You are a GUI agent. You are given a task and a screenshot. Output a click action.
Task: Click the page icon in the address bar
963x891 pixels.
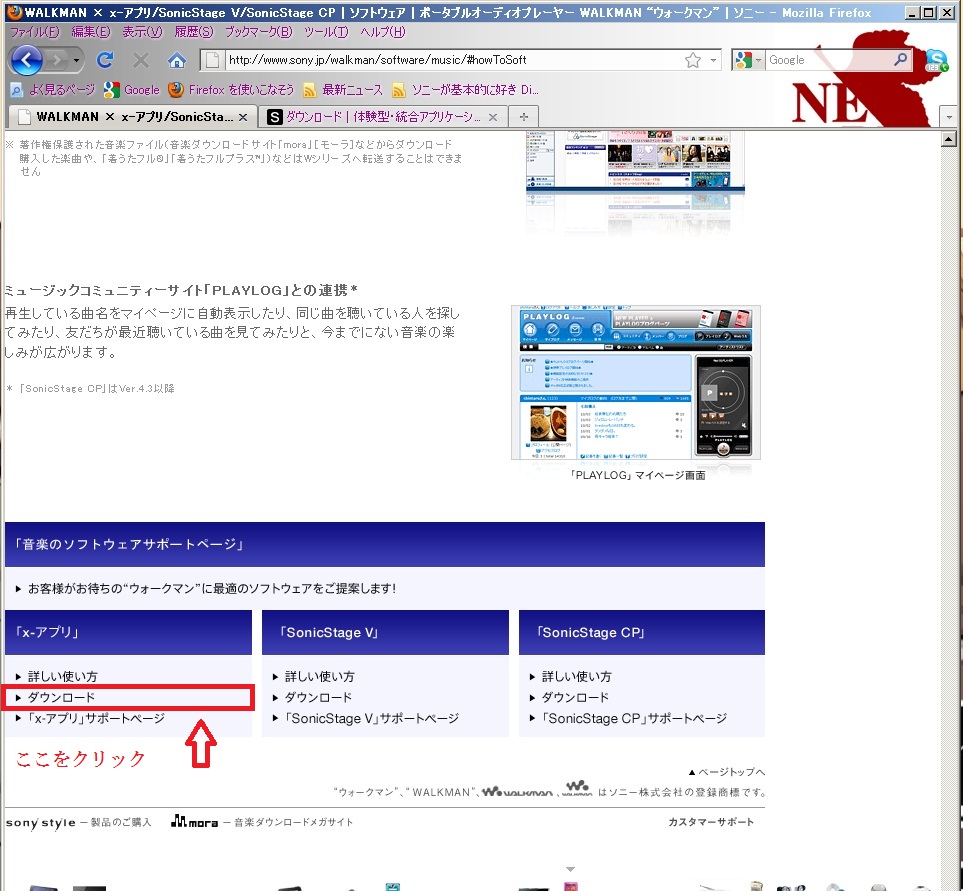pyautogui.click(x=212, y=60)
